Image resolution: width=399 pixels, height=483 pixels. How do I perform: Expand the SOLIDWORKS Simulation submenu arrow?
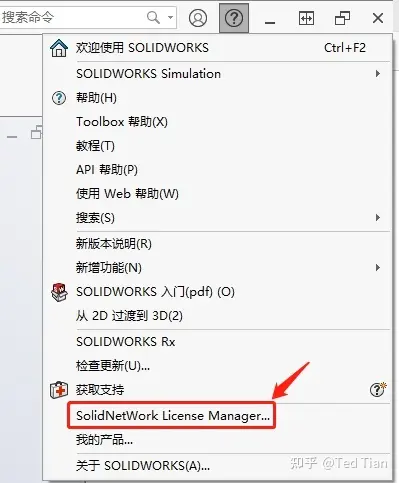tap(378, 73)
